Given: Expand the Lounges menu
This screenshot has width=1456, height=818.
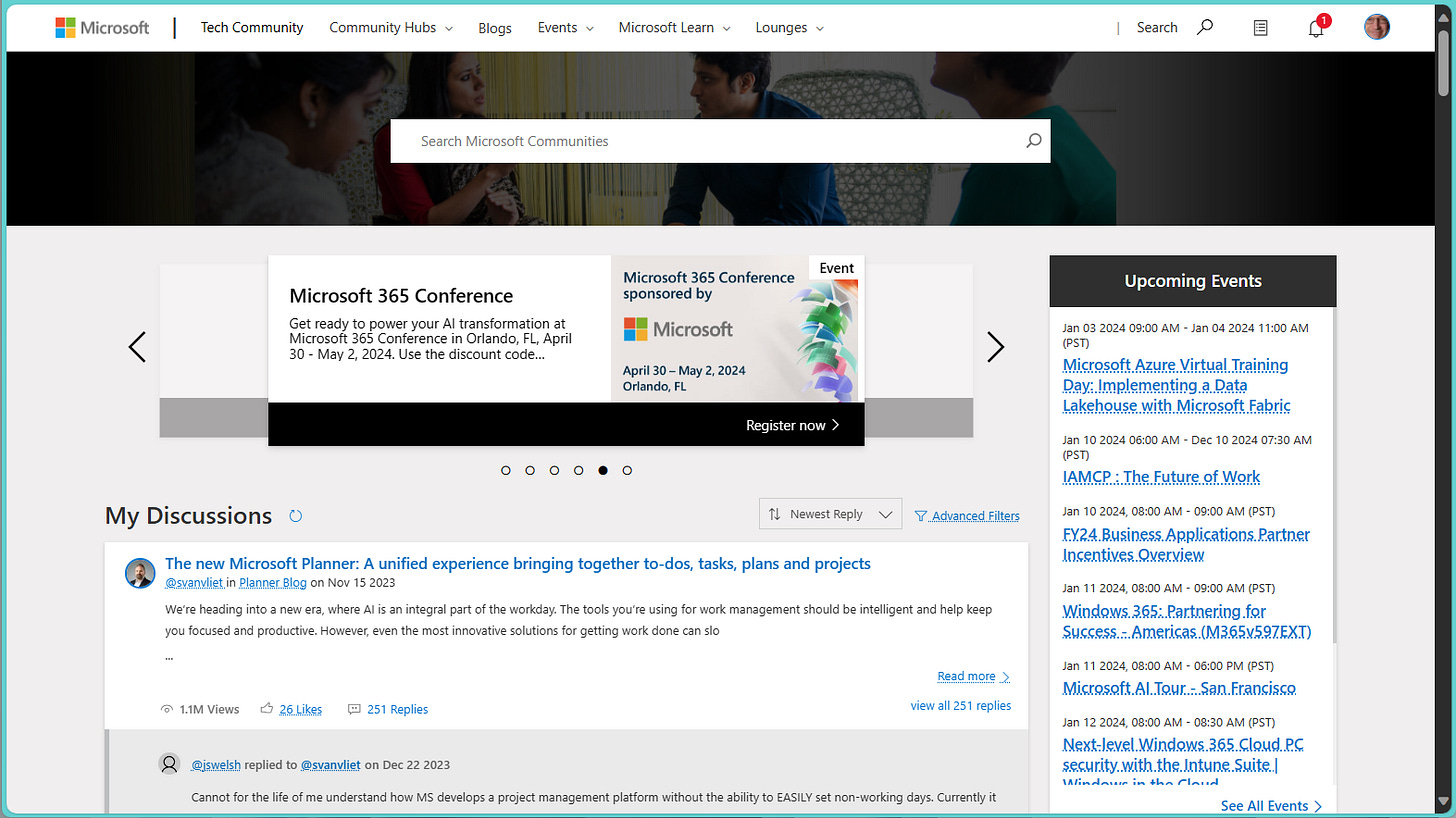Looking at the screenshot, I should 790,28.
